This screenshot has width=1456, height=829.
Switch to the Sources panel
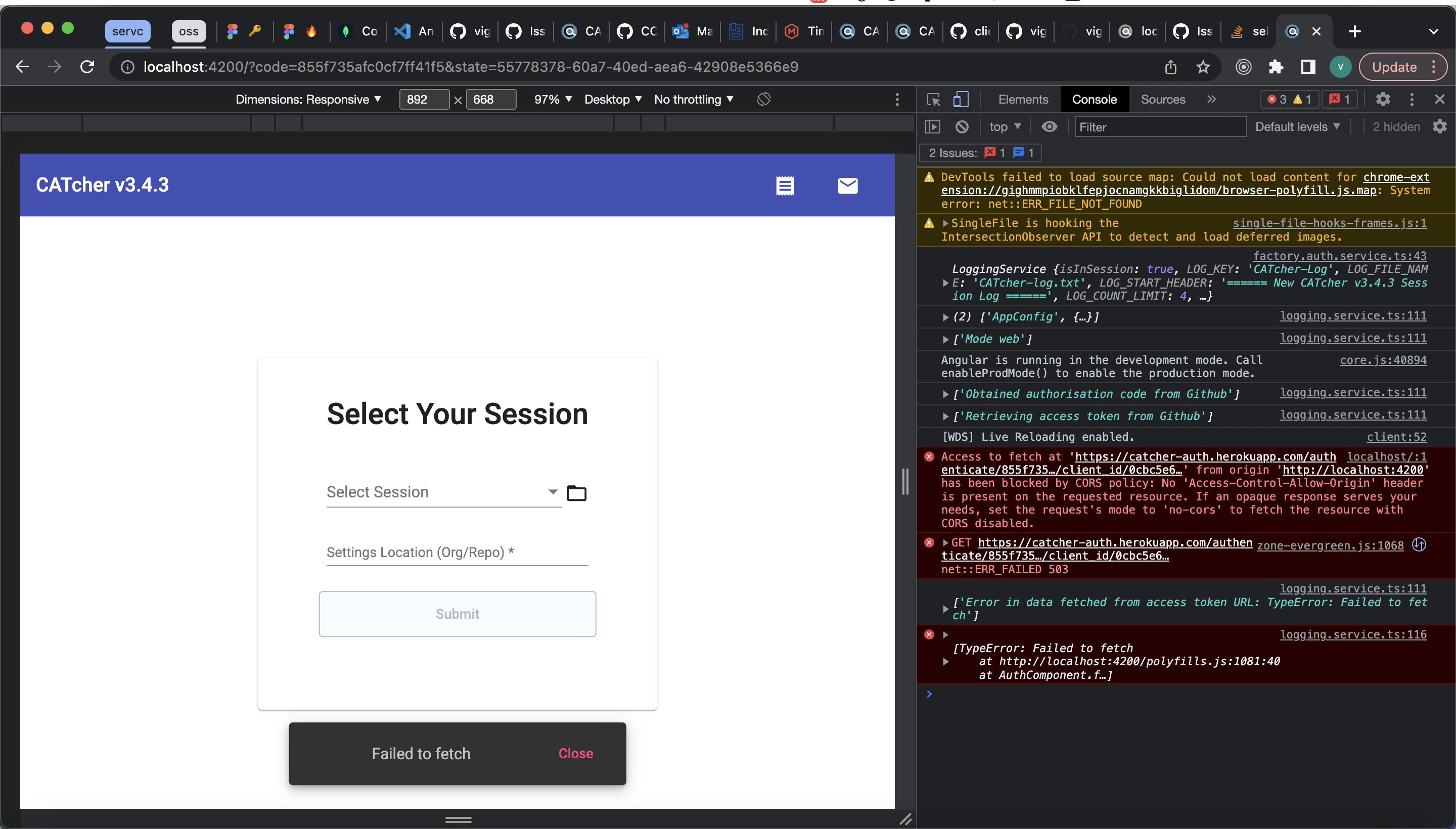[1161, 99]
